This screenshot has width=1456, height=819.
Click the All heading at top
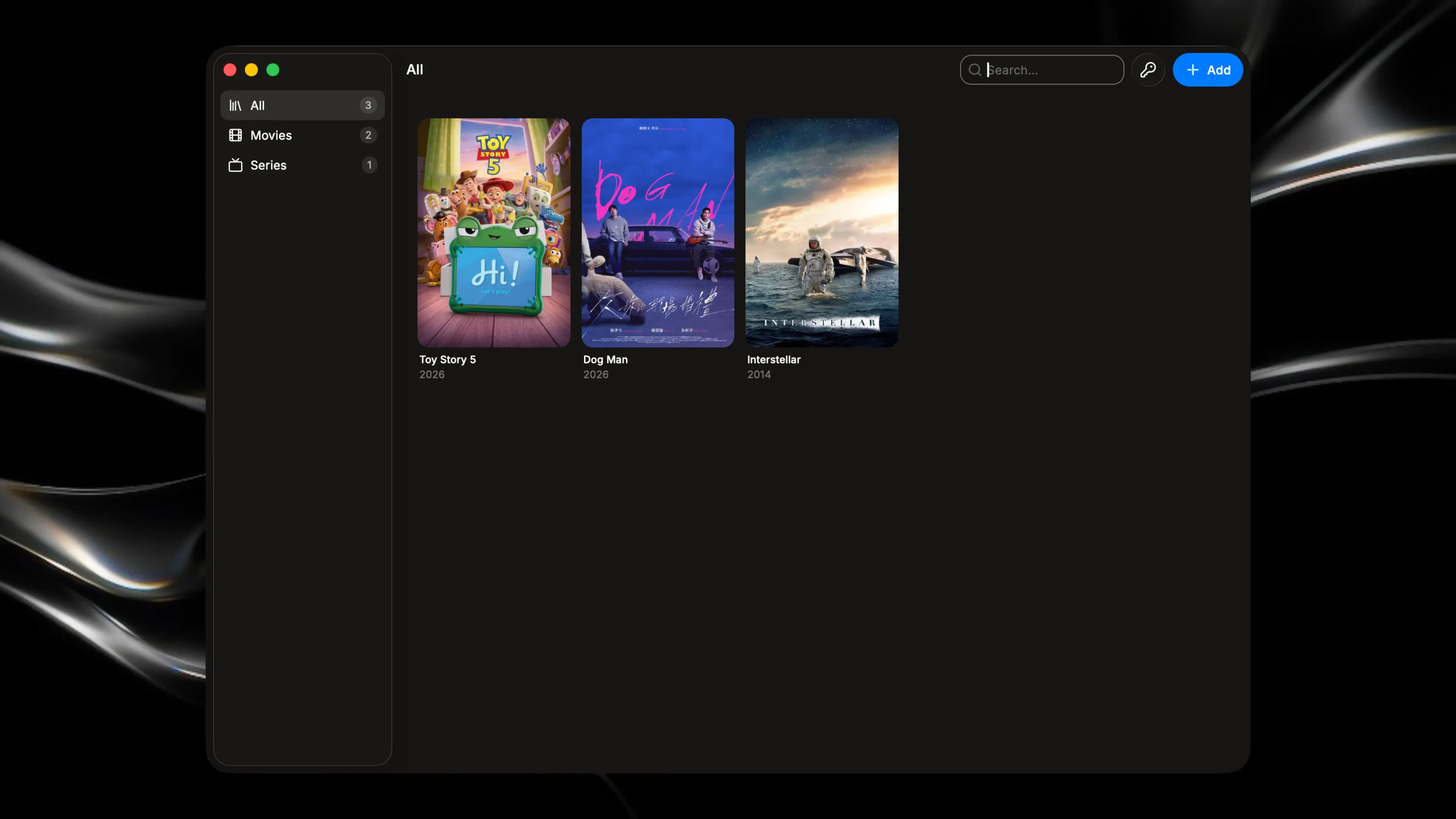(415, 70)
